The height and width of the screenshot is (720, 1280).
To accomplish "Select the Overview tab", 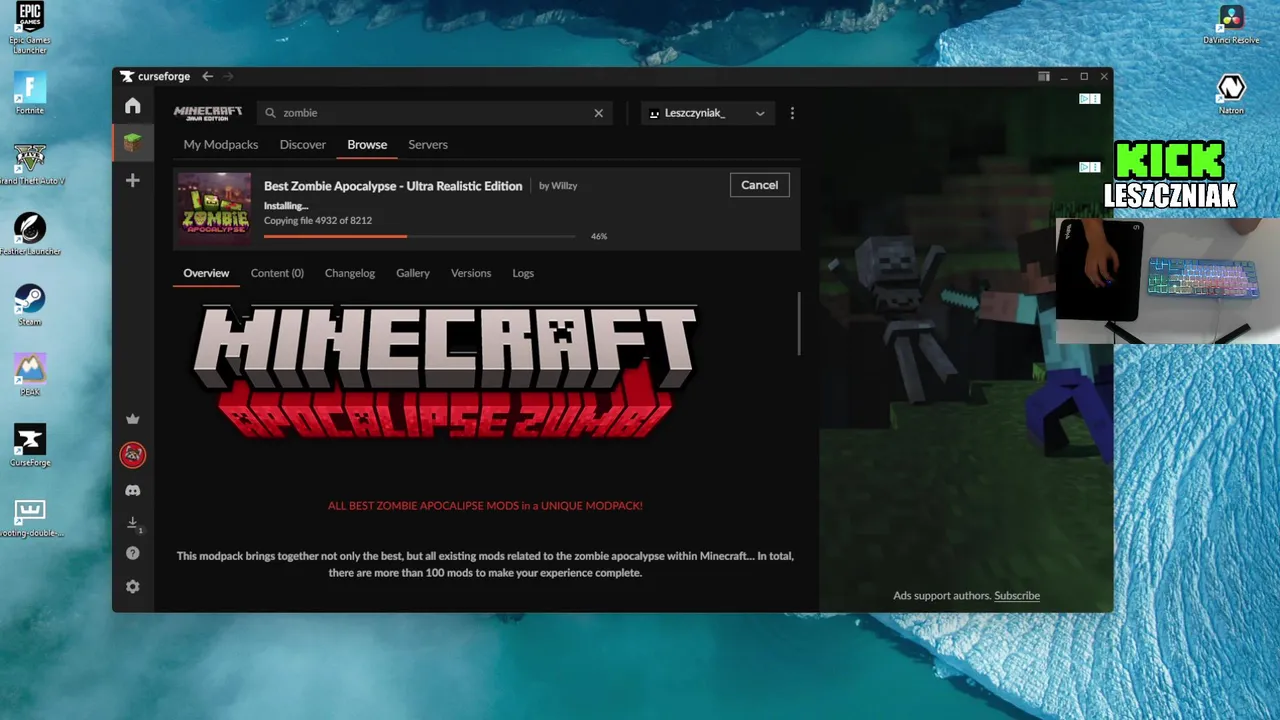I will point(206,273).
